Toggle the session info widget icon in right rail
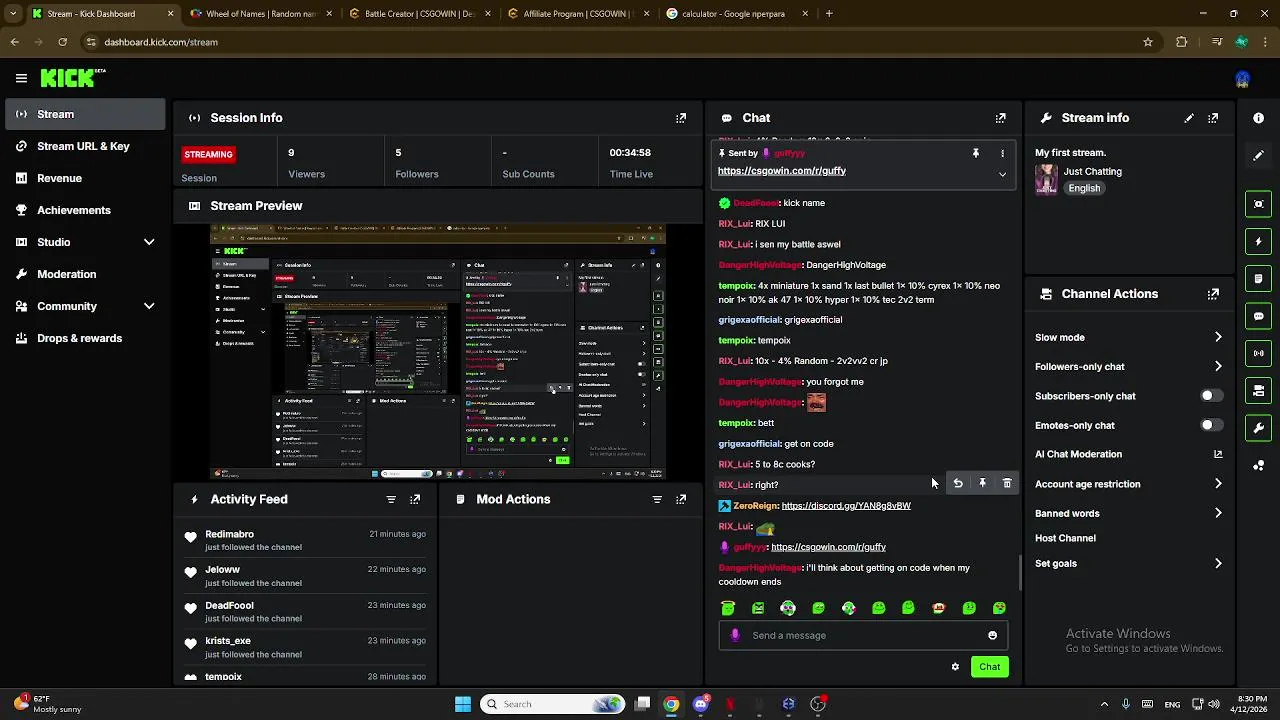Screen dimensions: 1280x720 [1258, 204]
